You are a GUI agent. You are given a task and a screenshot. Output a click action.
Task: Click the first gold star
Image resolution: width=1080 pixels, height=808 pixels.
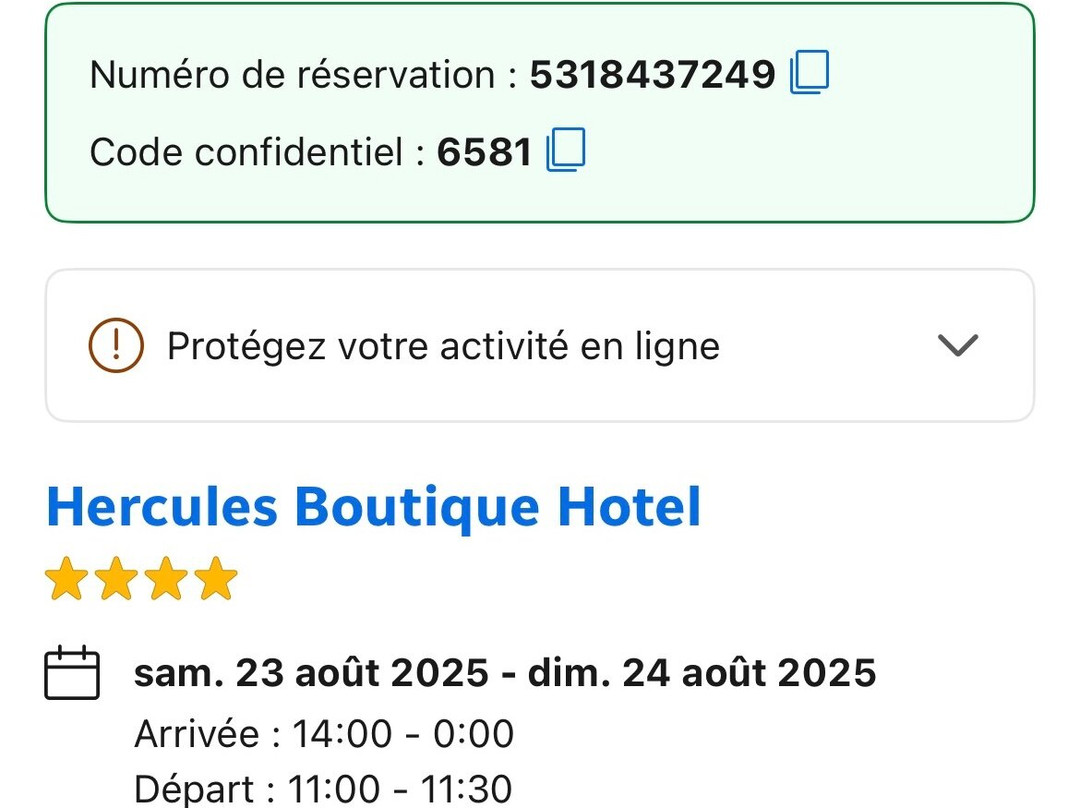pos(66,580)
